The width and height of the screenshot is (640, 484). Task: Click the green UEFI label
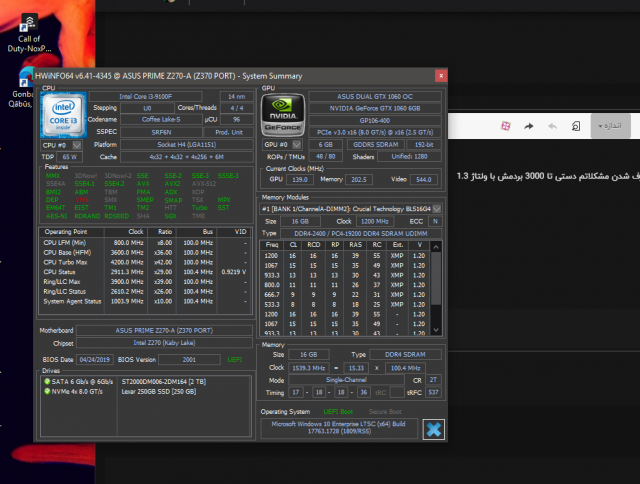click(235, 360)
